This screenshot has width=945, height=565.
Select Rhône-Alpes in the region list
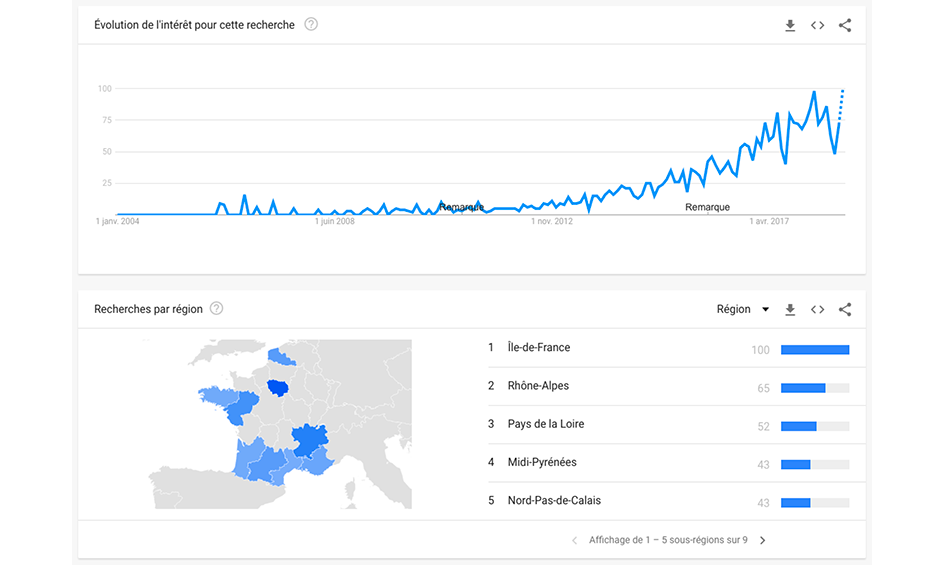[x=538, y=386]
